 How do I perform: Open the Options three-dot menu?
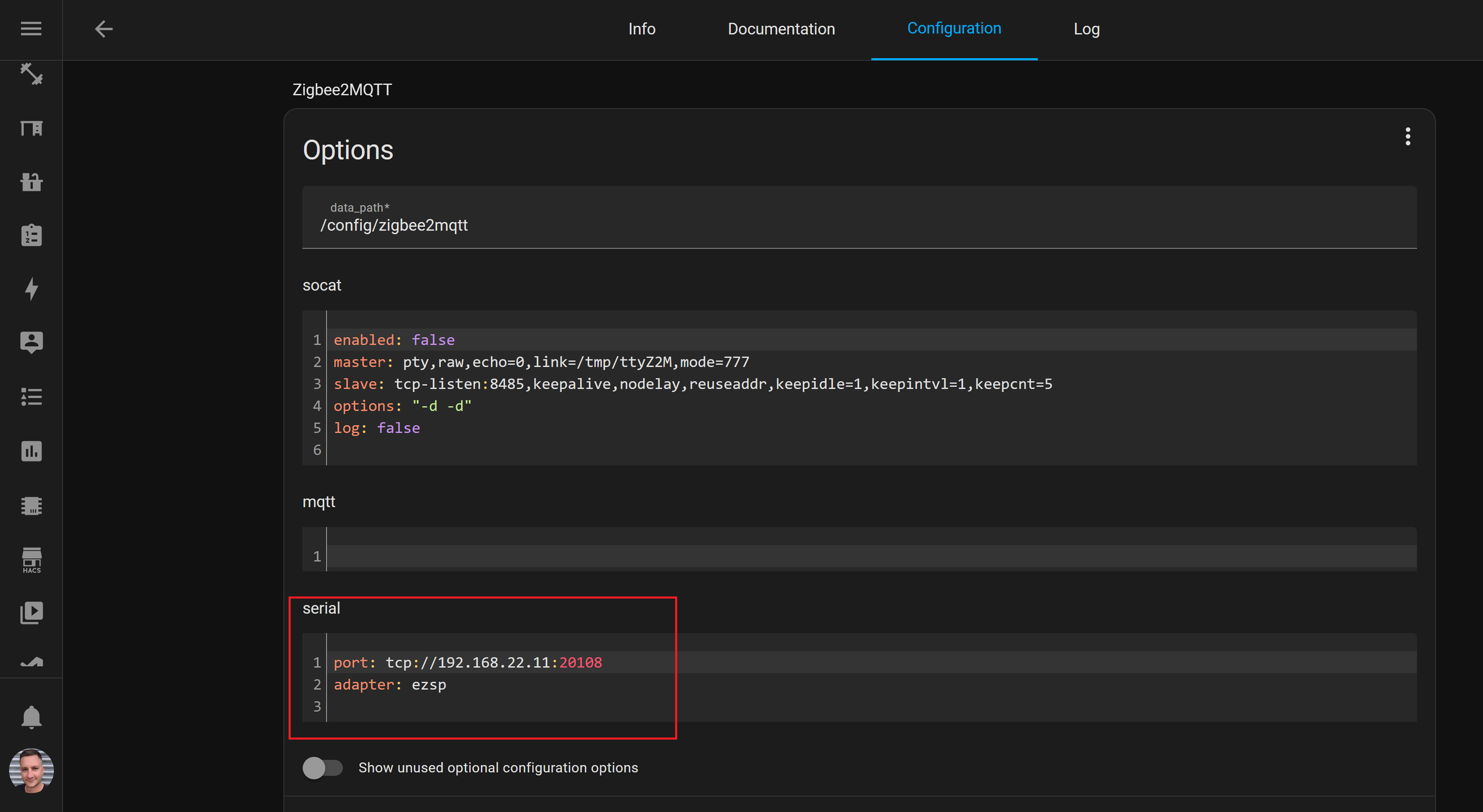(1407, 136)
